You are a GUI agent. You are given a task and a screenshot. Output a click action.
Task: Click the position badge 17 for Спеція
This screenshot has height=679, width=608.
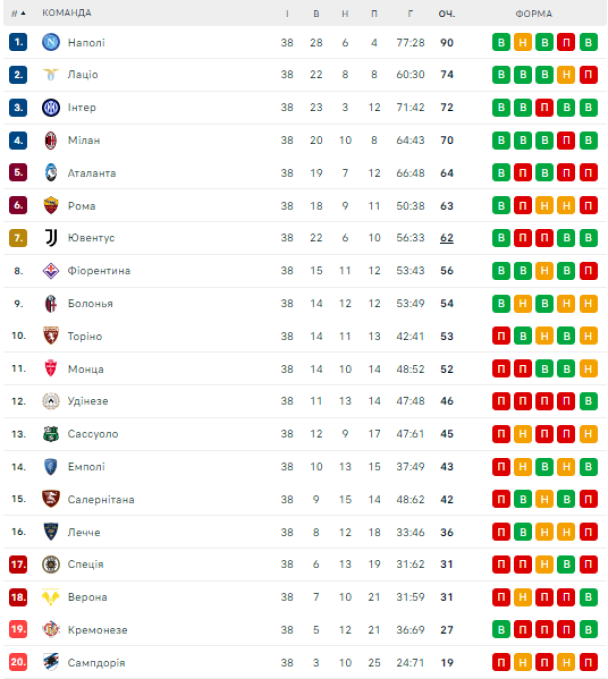[x=18, y=564]
